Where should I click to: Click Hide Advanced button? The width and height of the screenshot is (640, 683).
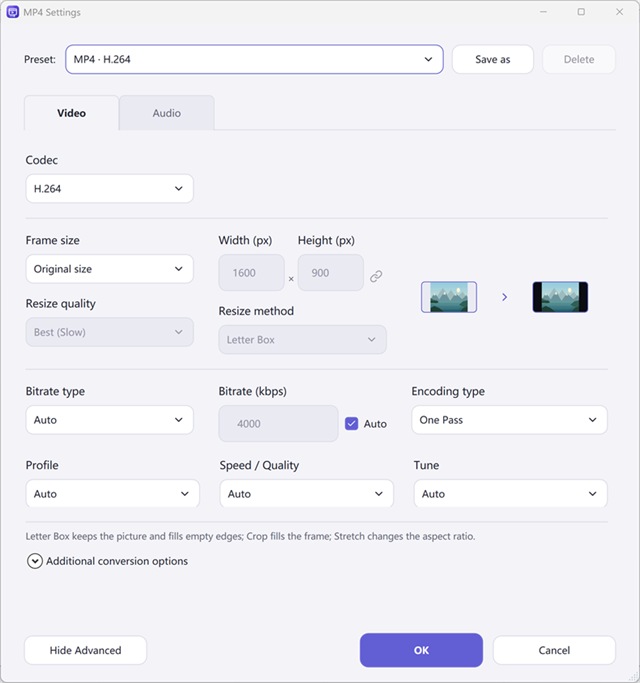tap(85, 650)
